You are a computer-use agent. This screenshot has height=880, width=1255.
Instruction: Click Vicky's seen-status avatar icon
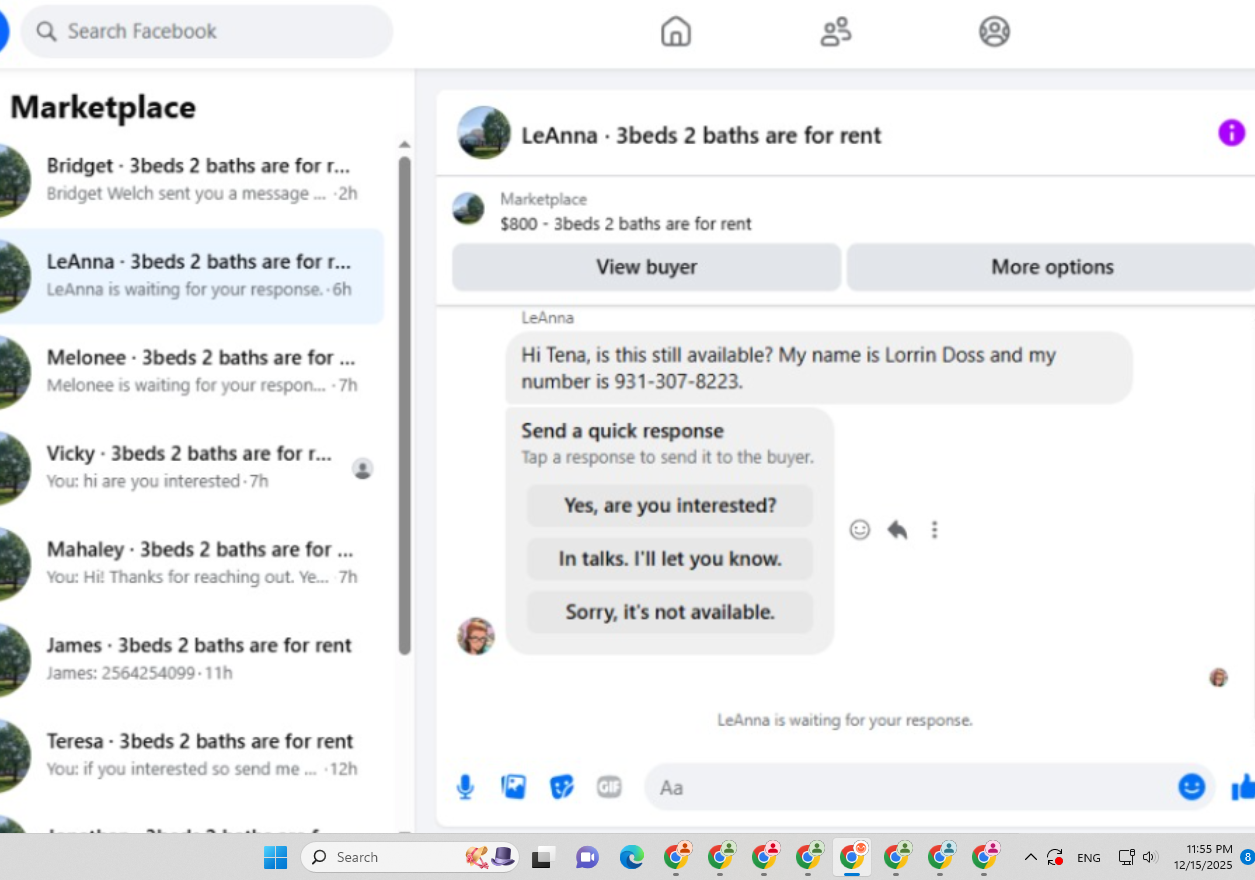[x=363, y=468]
